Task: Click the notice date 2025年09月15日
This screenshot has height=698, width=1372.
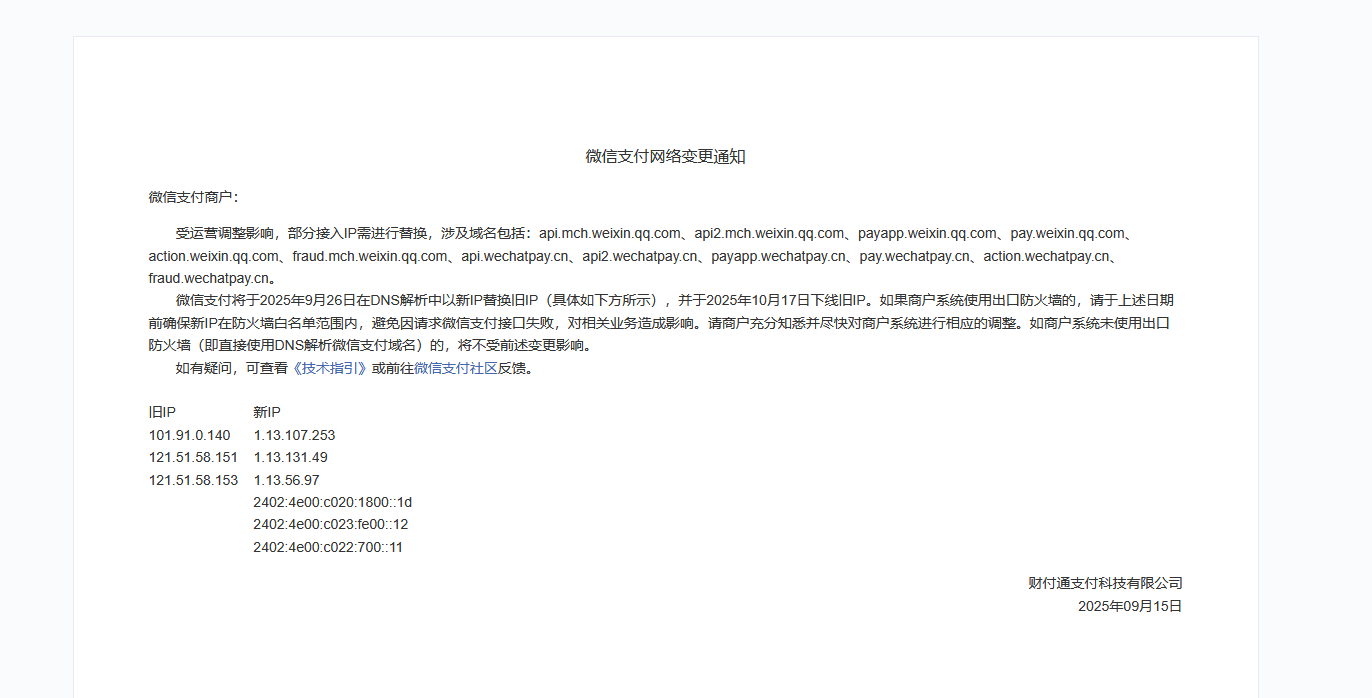Action: [x=1129, y=606]
